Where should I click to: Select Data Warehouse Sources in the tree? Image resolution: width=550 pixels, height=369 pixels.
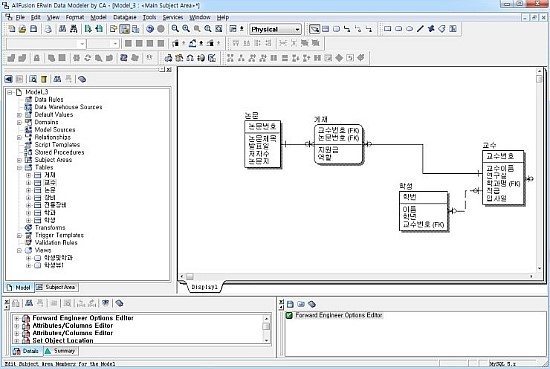coord(68,107)
